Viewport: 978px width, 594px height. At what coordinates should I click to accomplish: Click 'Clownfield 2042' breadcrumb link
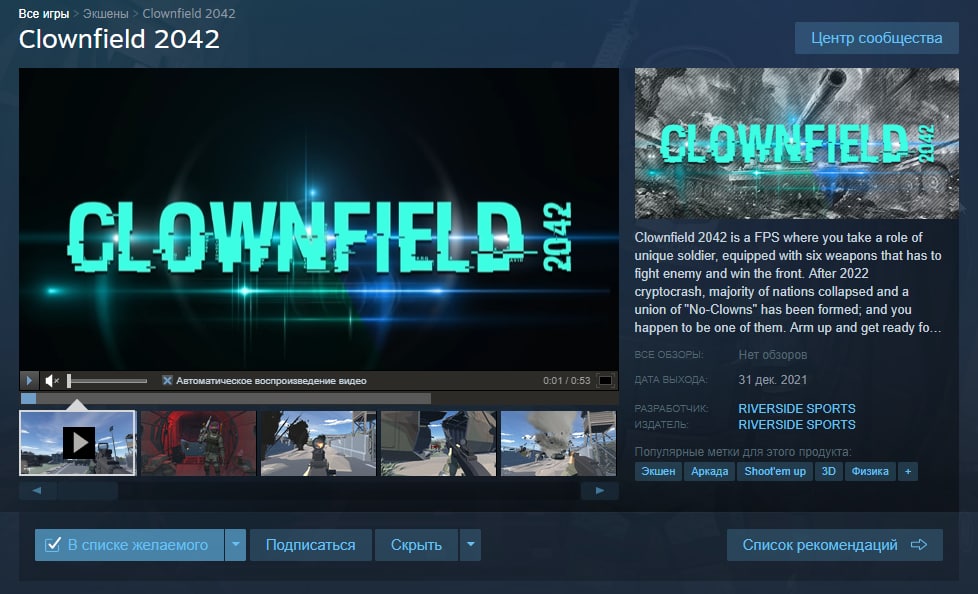click(x=189, y=13)
